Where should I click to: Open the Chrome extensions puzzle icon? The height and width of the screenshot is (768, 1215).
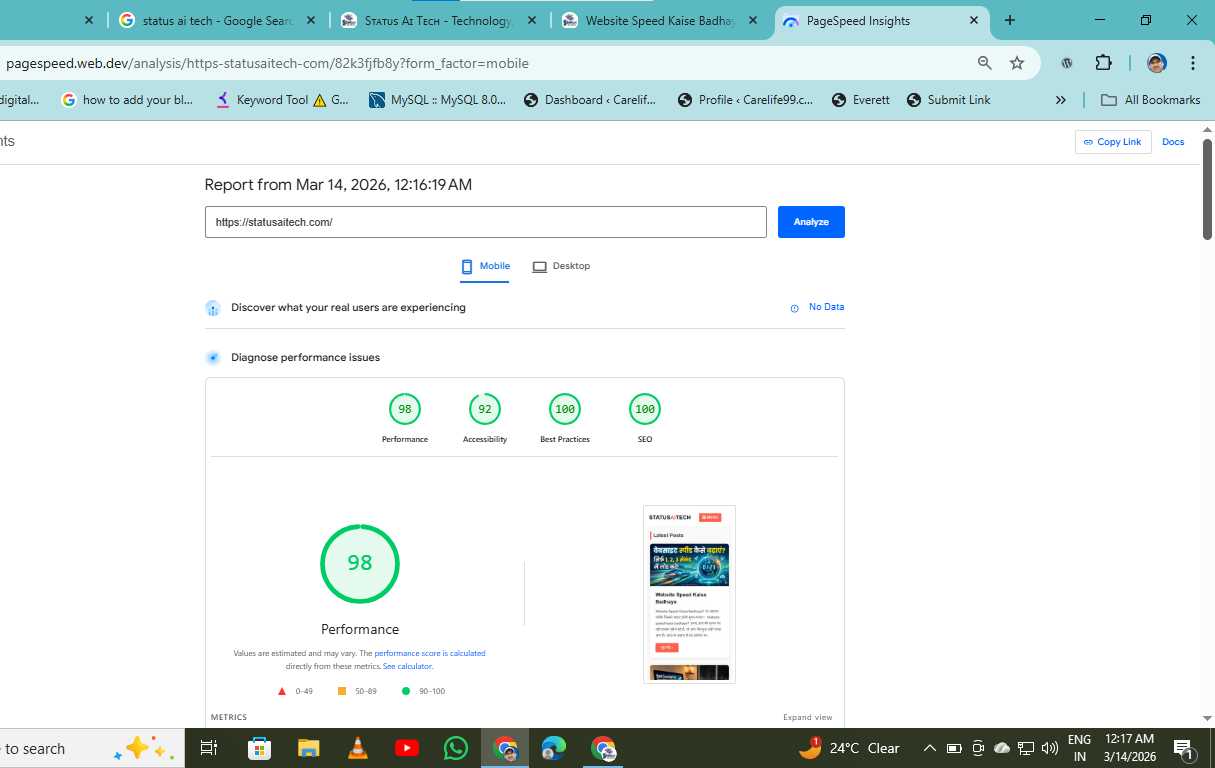click(1103, 63)
